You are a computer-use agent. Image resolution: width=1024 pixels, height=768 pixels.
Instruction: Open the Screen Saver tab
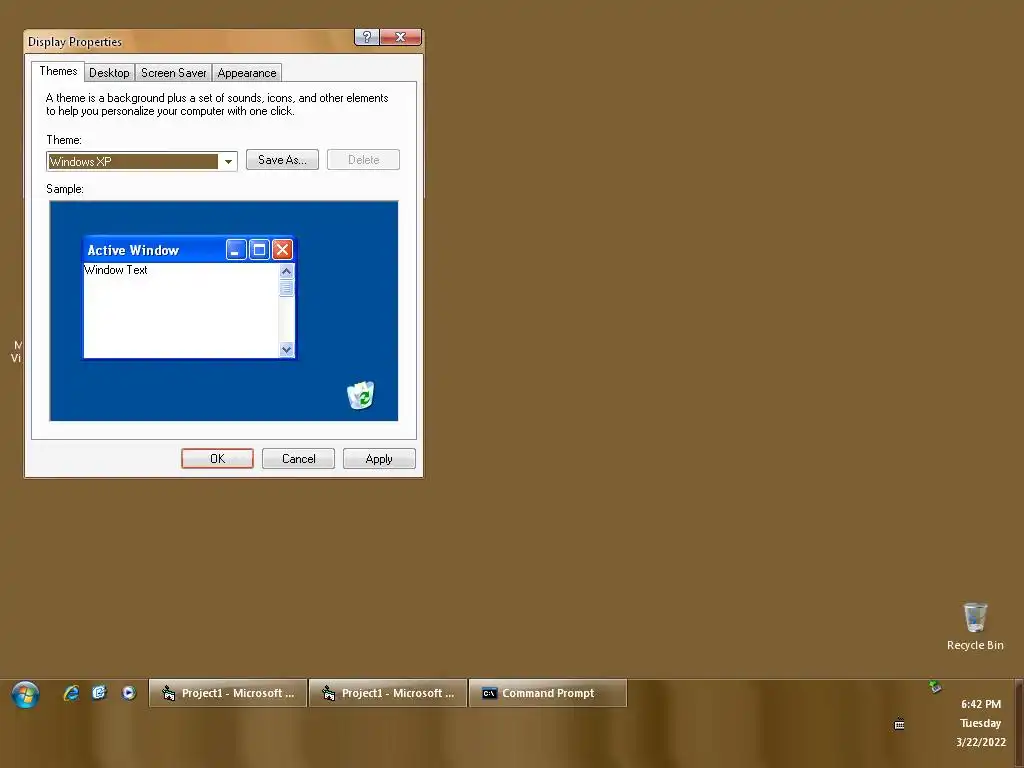[x=174, y=72]
